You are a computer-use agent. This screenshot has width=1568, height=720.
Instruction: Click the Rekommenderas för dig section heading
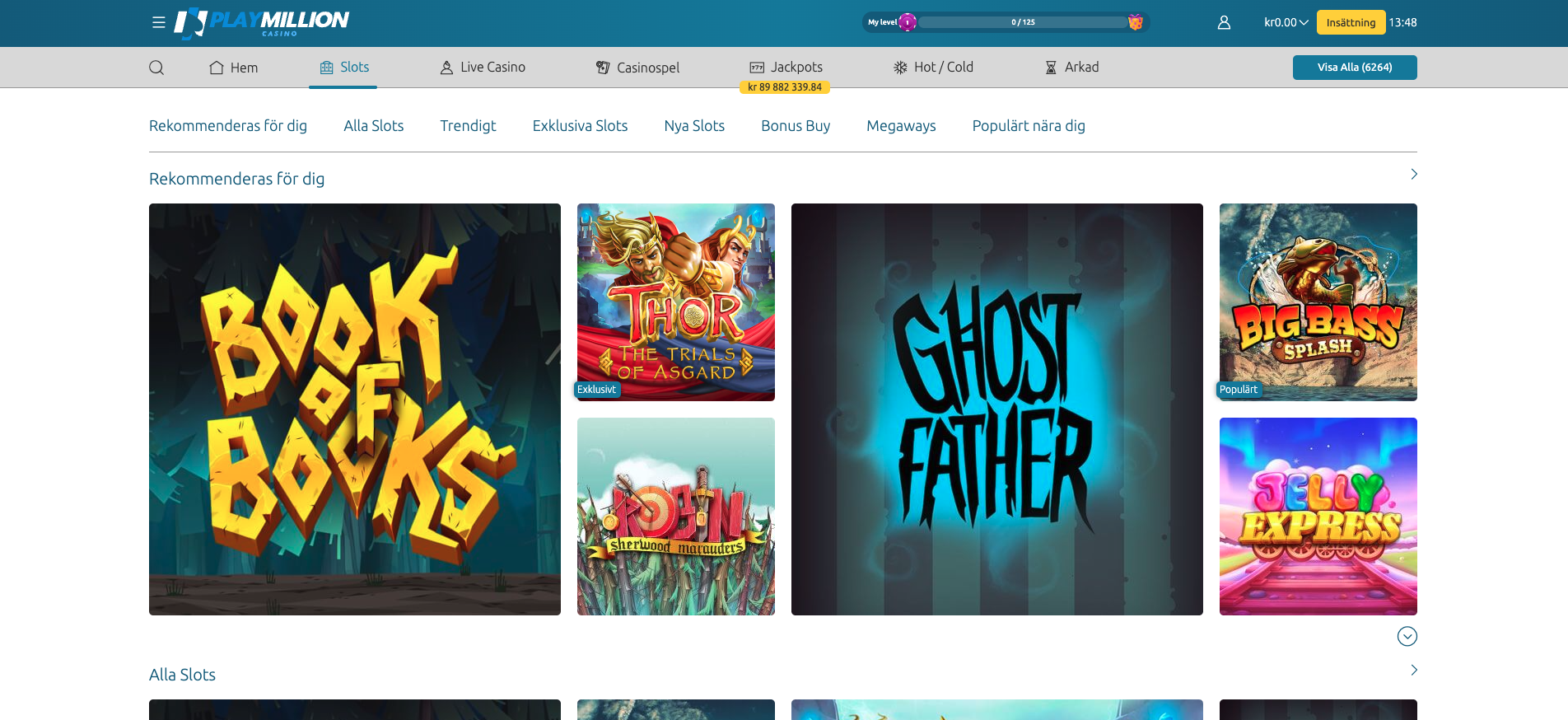pos(236,179)
